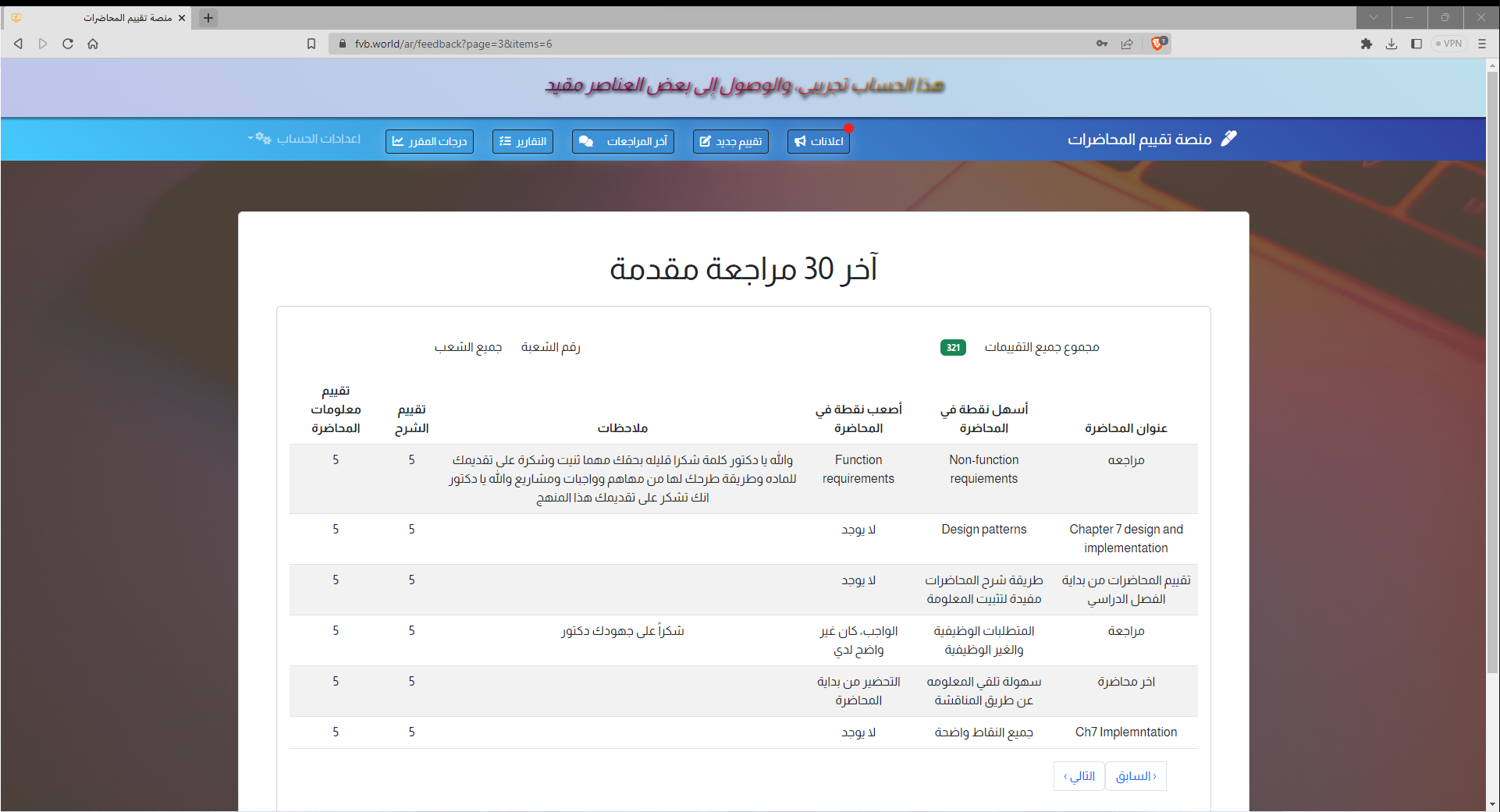Screen dimensions: 1500x812
Task: Open التقارير reports nav item
Action: coord(522,141)
